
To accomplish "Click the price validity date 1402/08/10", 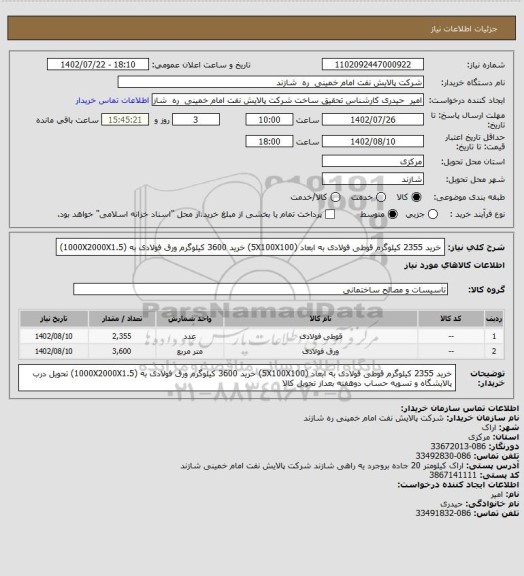I will point(373,141).
